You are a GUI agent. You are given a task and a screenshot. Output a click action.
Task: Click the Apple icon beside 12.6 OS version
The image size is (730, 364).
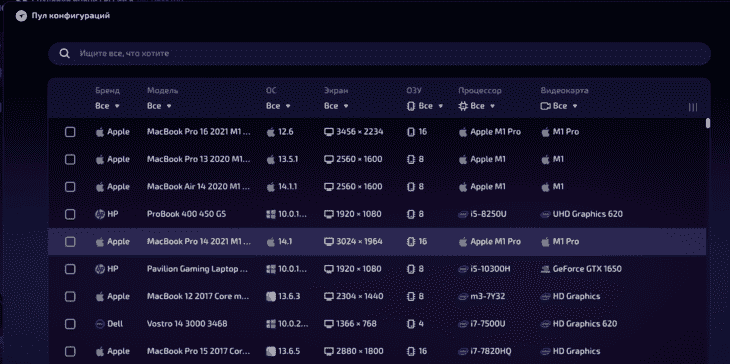(x=270, y=132)
